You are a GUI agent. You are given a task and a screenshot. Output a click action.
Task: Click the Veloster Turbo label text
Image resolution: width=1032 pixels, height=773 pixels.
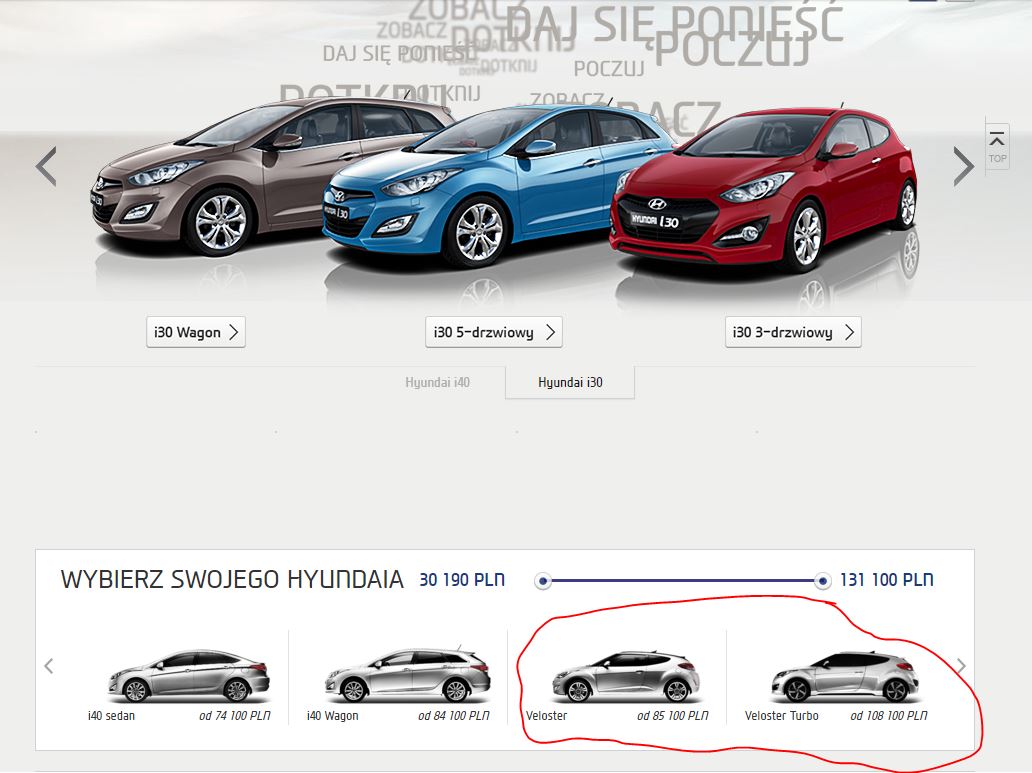781,716
